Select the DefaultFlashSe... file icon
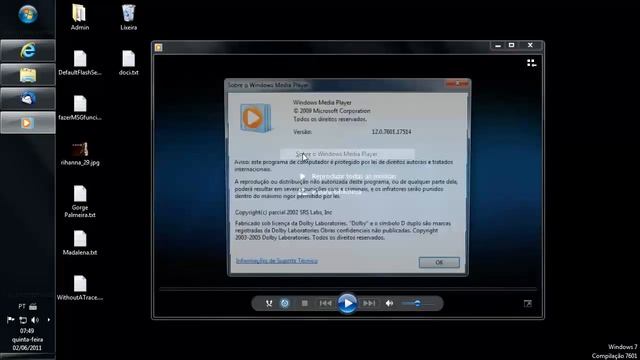Viewport: 640px width, 360px height. pyautogui.click(x=80, y=63)
